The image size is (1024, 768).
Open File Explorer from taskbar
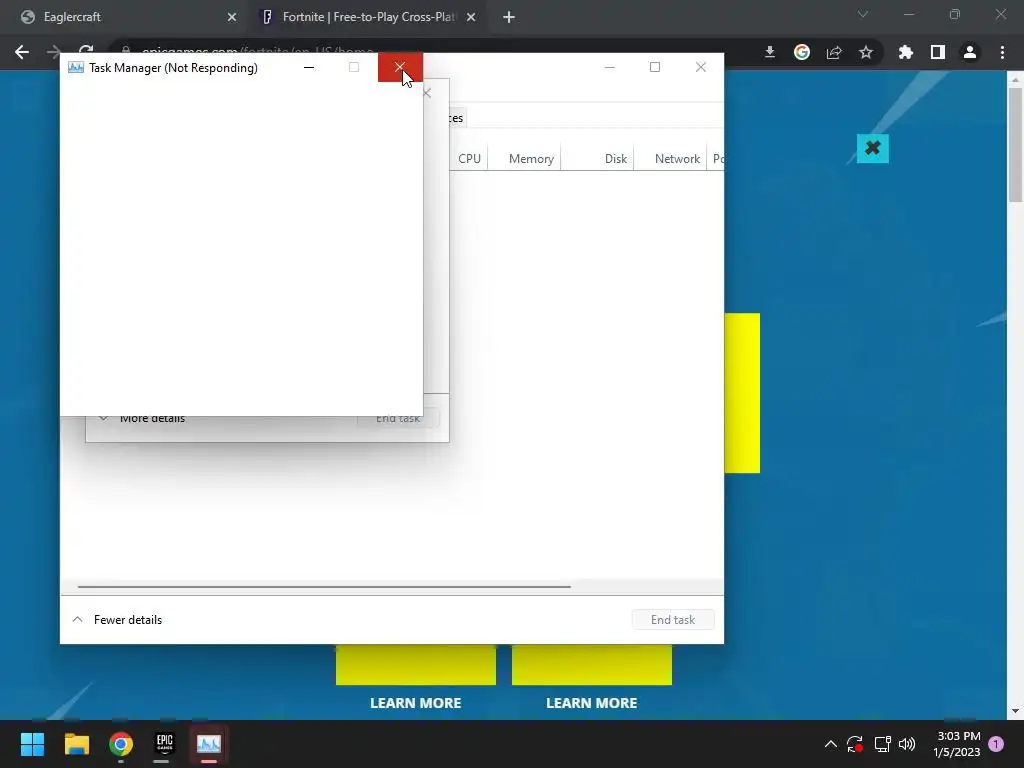76,744
